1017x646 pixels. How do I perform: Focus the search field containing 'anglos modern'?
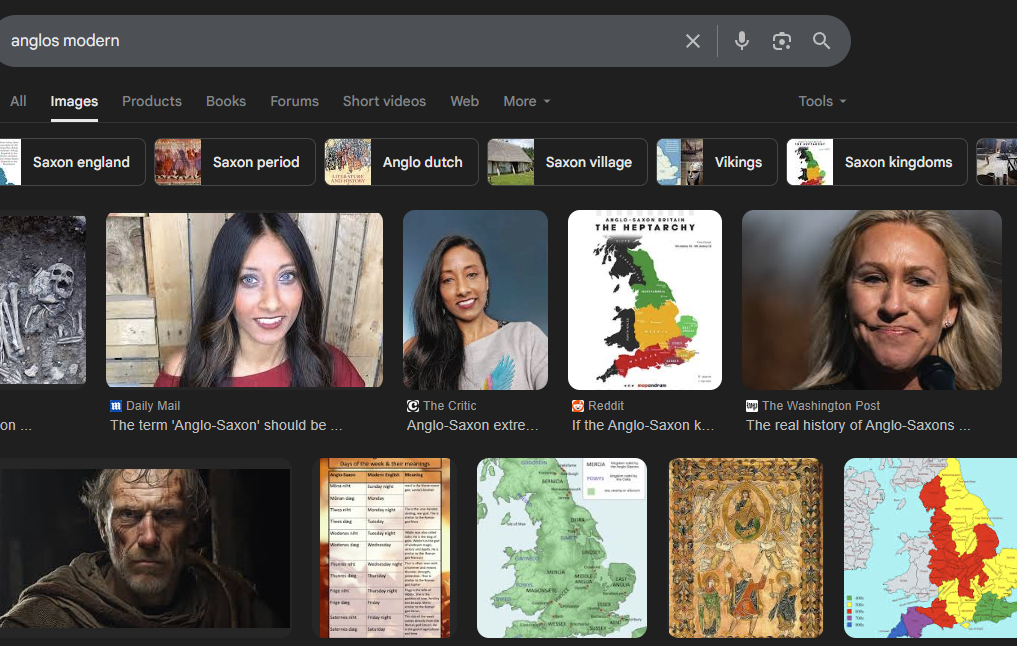coord(337,41)
